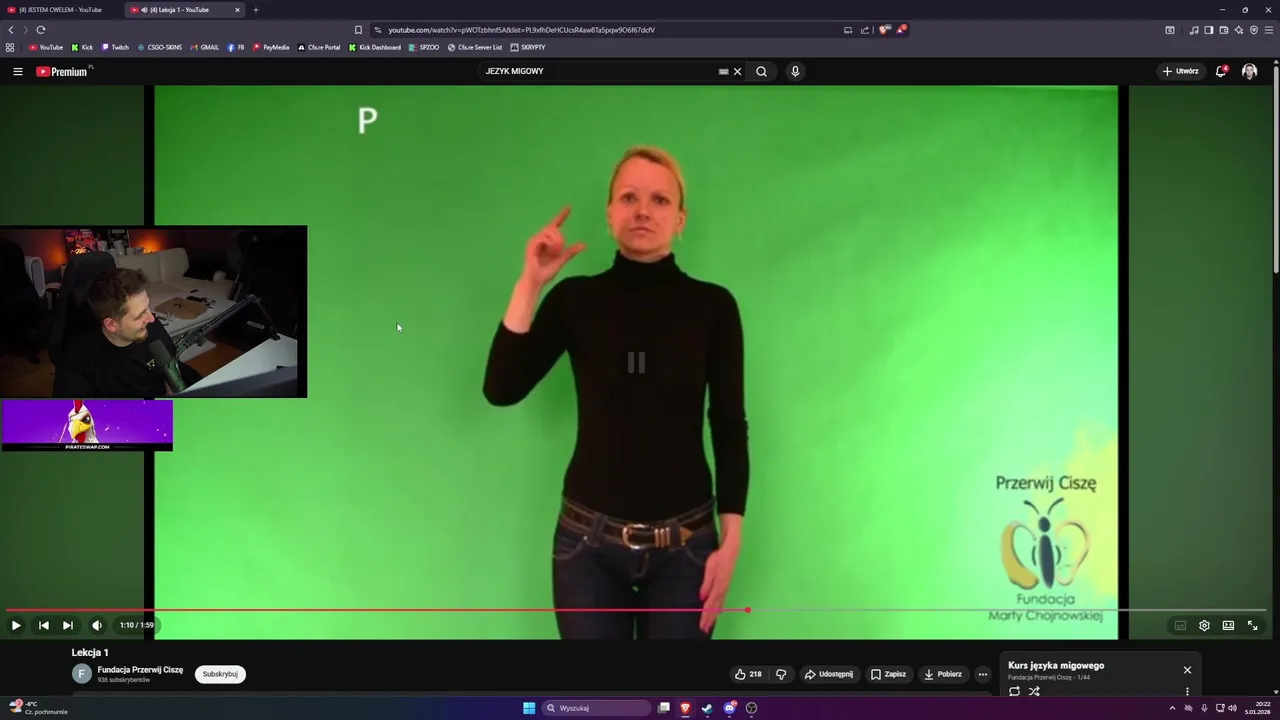The image size is (1280, 720).
Task: Click the Udostępnij share button
Action: coord(829,674)
